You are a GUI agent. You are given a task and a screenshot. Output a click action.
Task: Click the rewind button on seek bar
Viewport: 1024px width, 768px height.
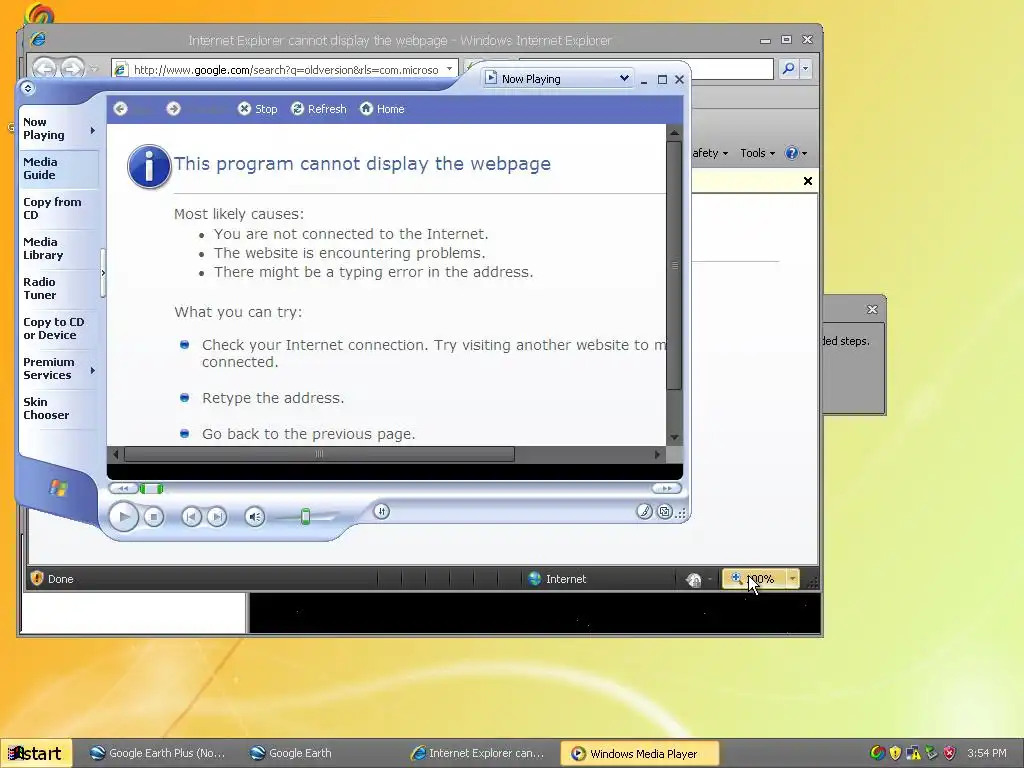point(123,488)
